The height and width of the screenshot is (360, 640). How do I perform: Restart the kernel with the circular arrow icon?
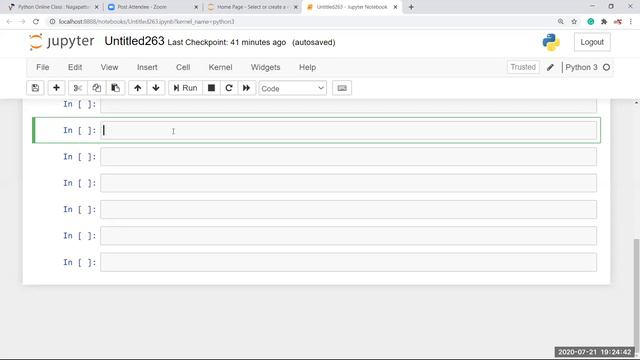229,88
